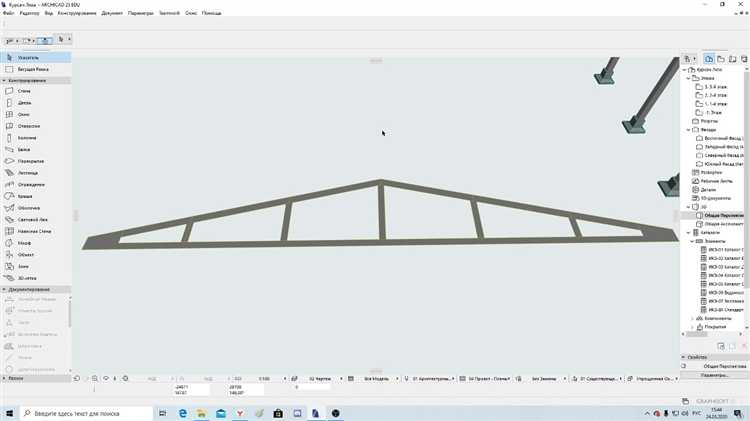Open the Вид menu

click(49, 13)
